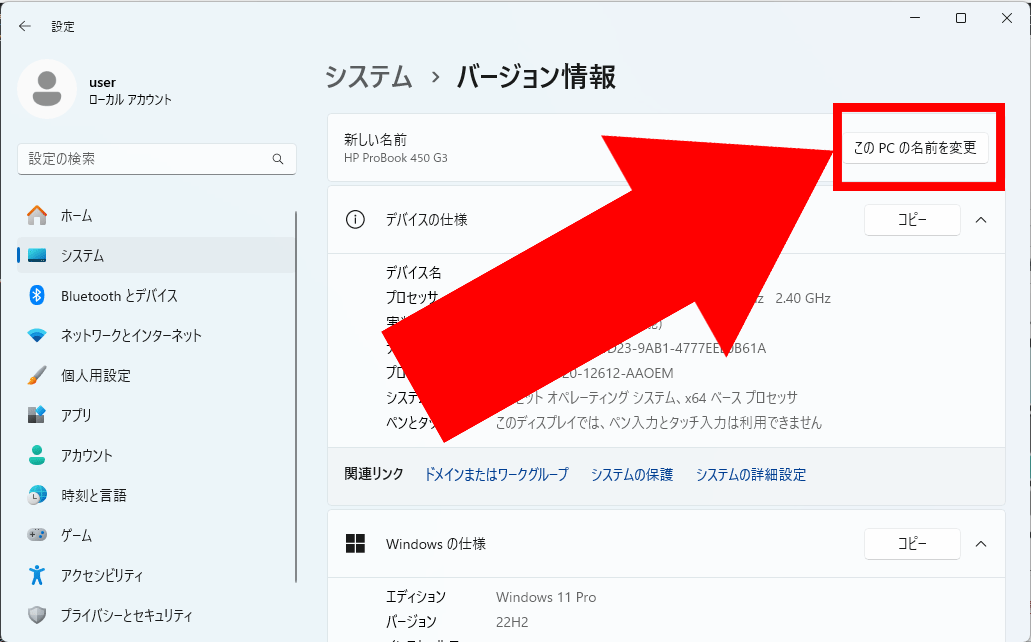Open the ドメインまたはワークグループ link

point(496,474)
